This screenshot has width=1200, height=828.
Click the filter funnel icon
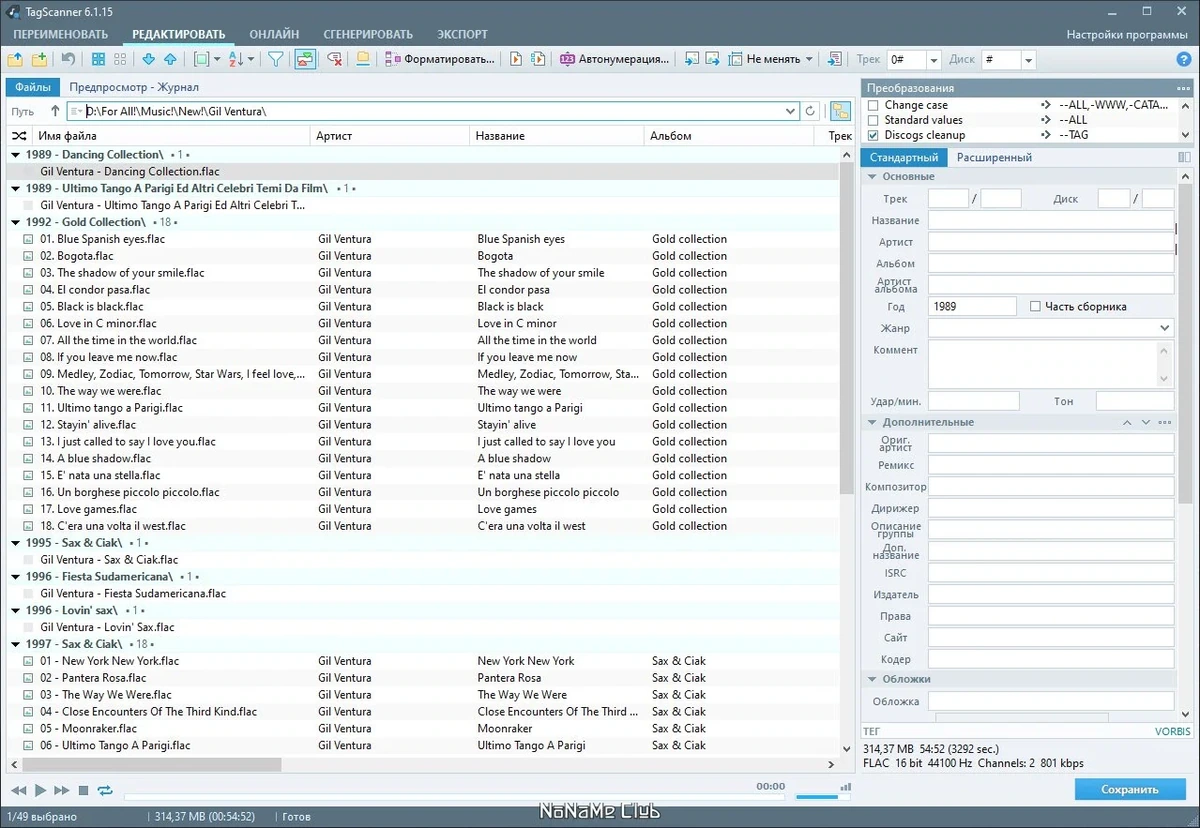point(276,59)
